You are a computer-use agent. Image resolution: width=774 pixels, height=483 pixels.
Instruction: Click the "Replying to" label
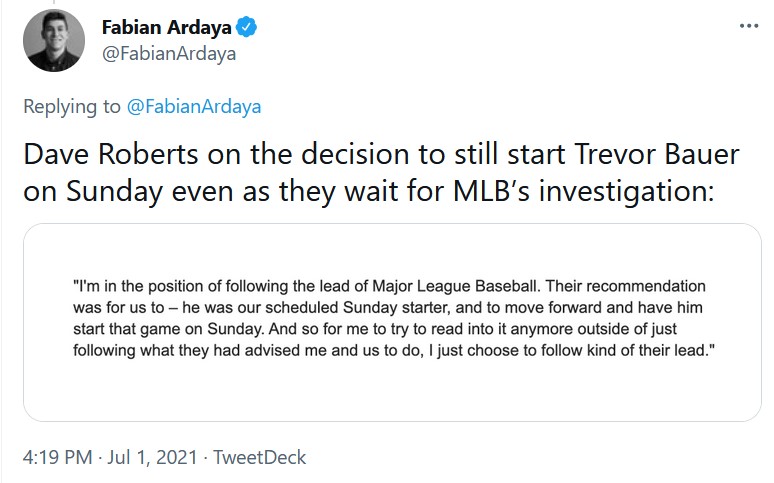73,106
